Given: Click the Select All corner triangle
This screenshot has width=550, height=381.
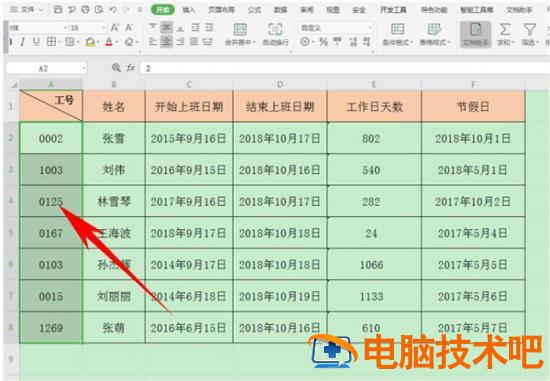Looking at the screenshot, I should 14,85.
